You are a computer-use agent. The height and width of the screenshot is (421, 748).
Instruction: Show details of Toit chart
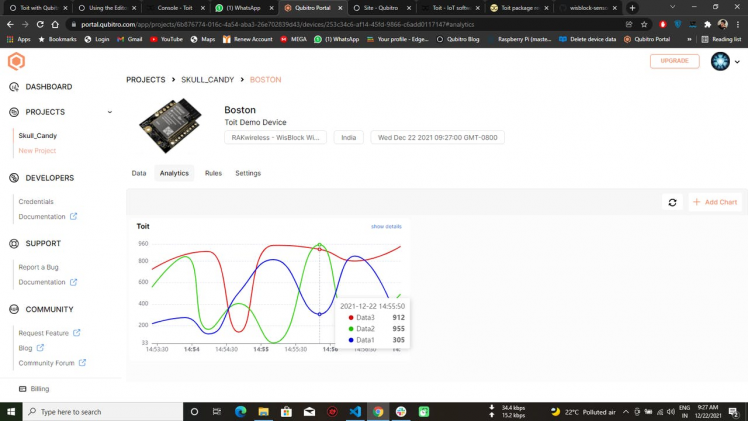point(386,226)
